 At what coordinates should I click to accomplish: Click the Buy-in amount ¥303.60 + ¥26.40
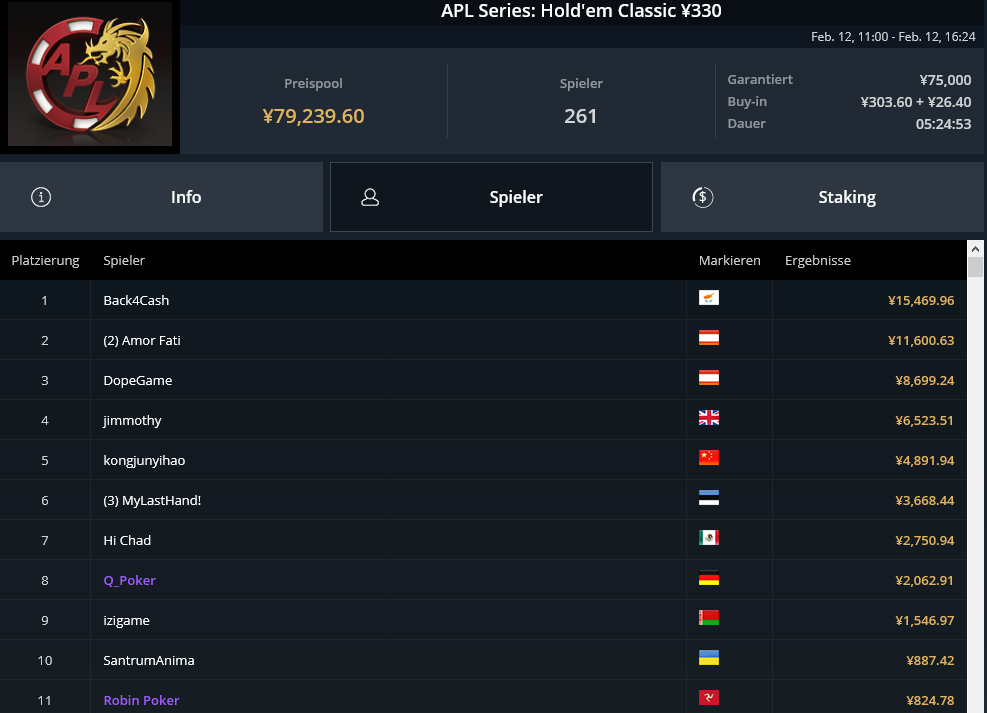tap(916, 102)
